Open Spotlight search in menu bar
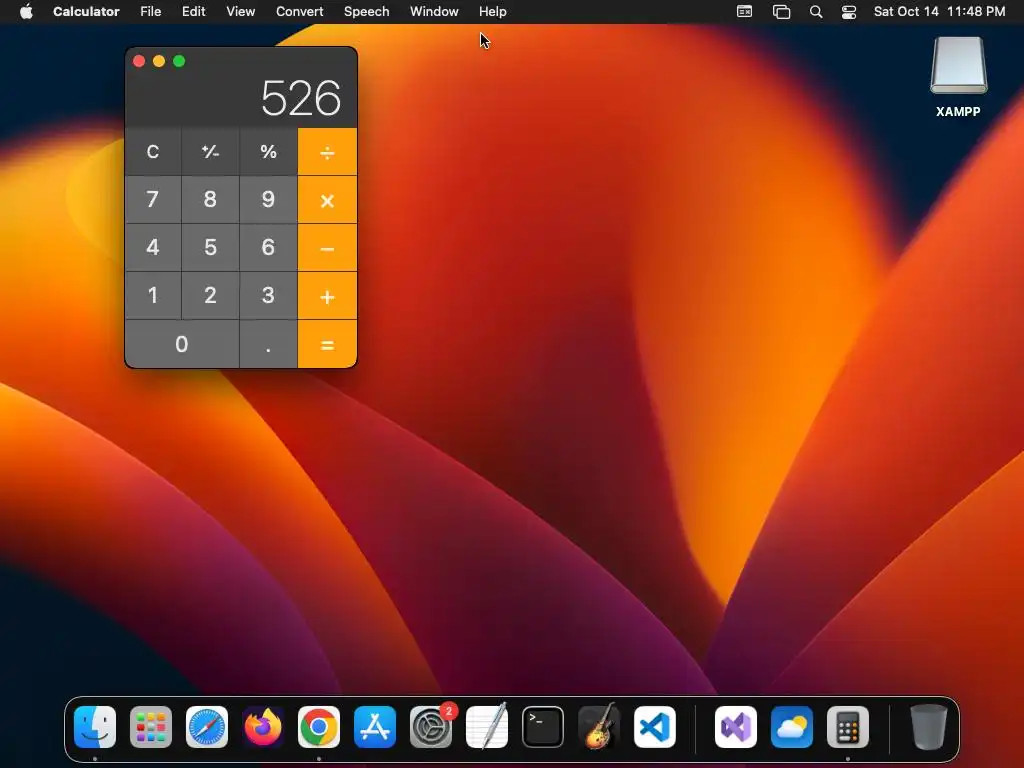1024x768 pixels. click(816, 12)
